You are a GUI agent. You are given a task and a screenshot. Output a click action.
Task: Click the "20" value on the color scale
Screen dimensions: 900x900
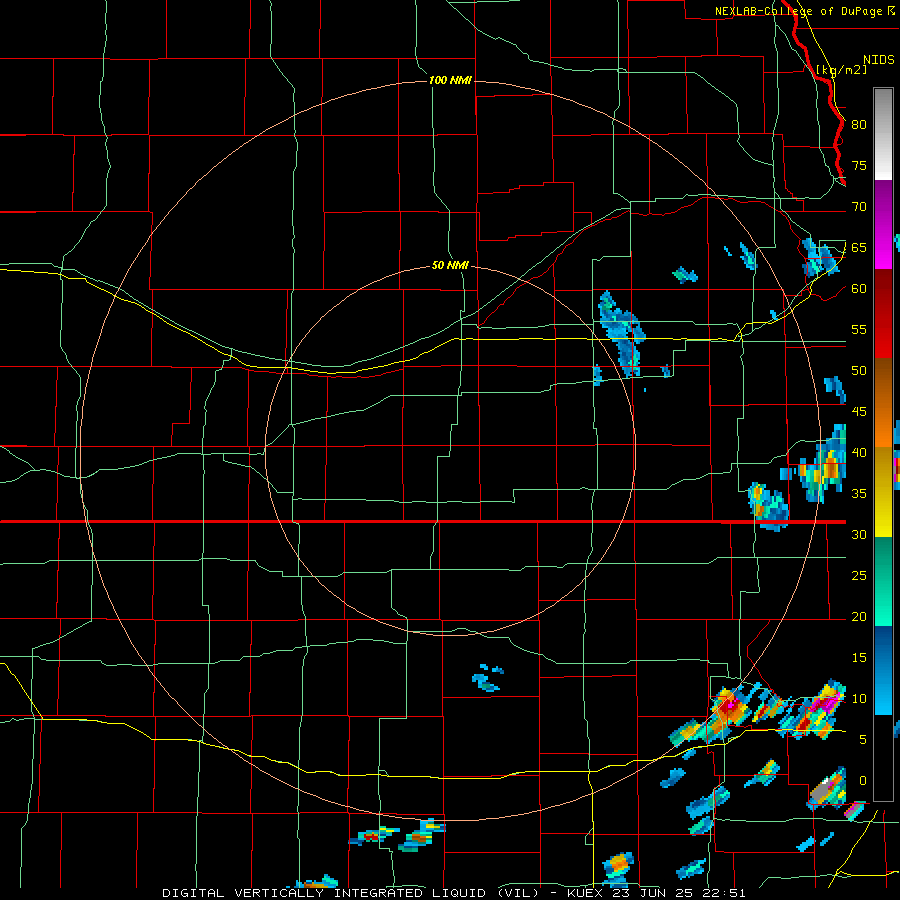click(859, 616)
